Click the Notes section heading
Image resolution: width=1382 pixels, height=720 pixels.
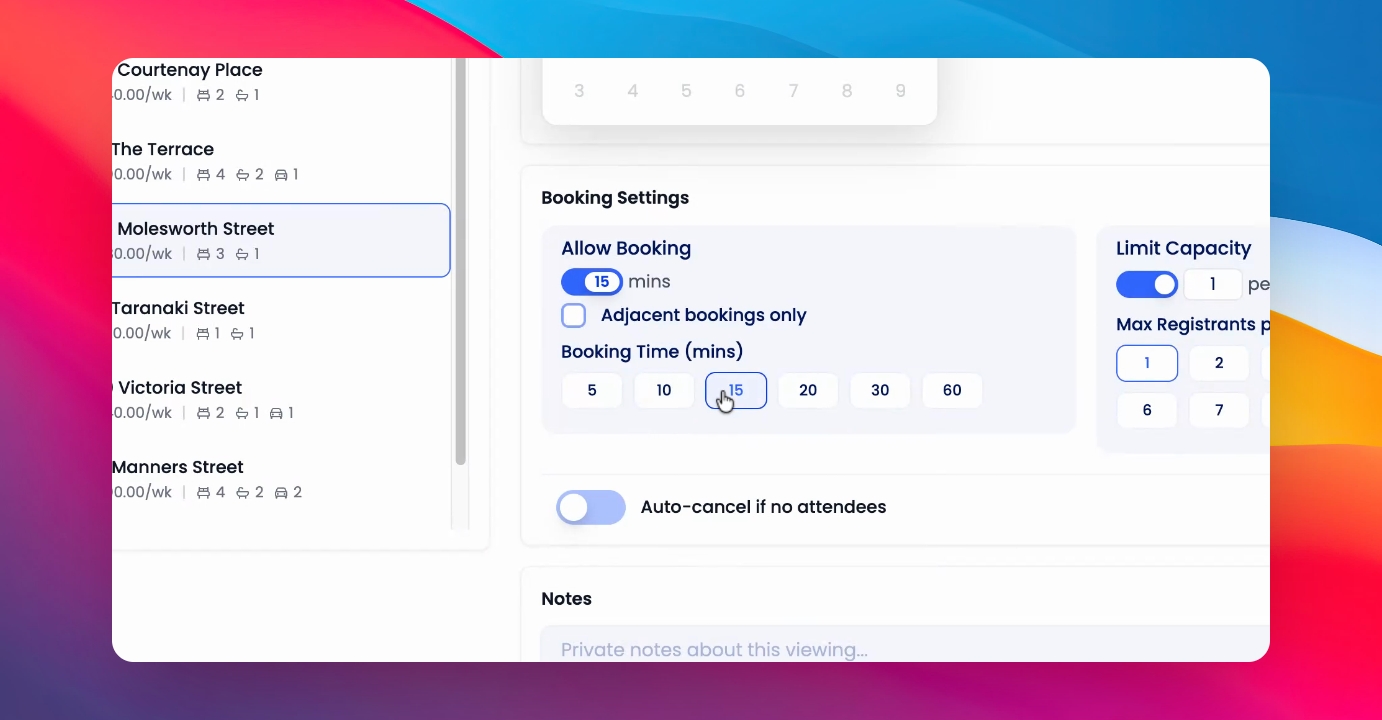tap(567, 599)
